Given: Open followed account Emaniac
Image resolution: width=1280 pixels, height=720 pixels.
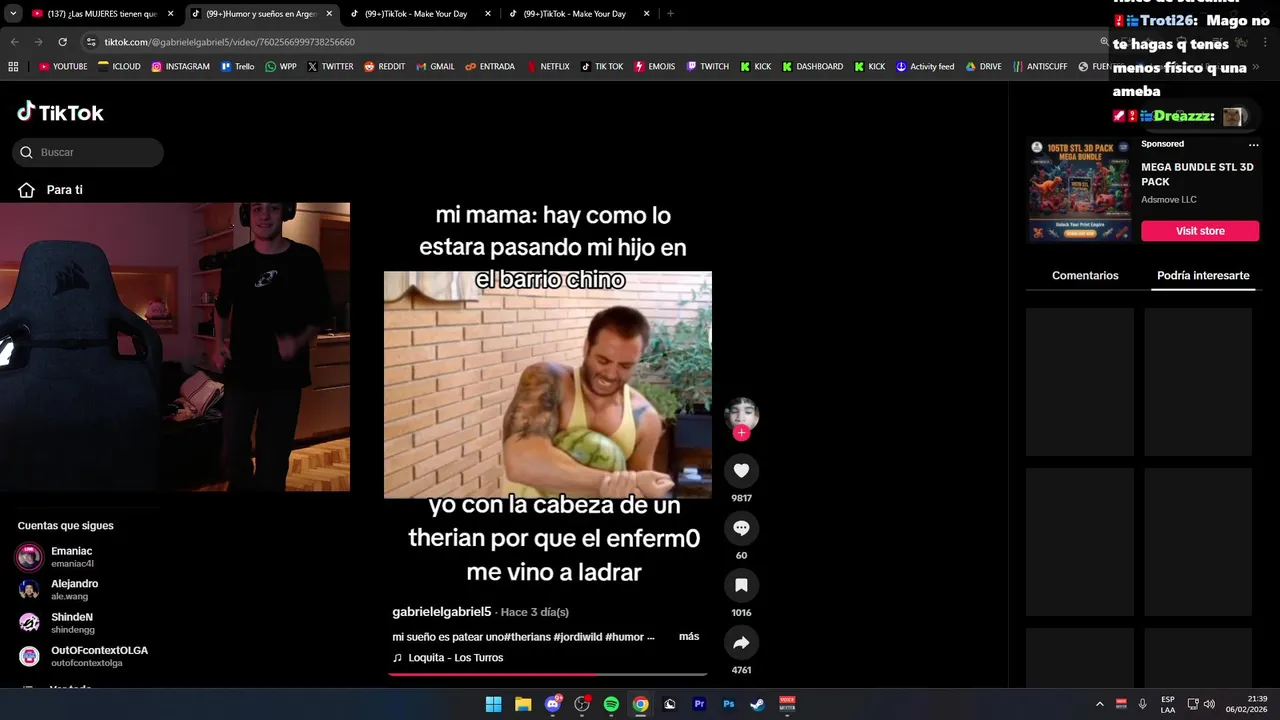Looking at the screenshot, I should (83, 557).
